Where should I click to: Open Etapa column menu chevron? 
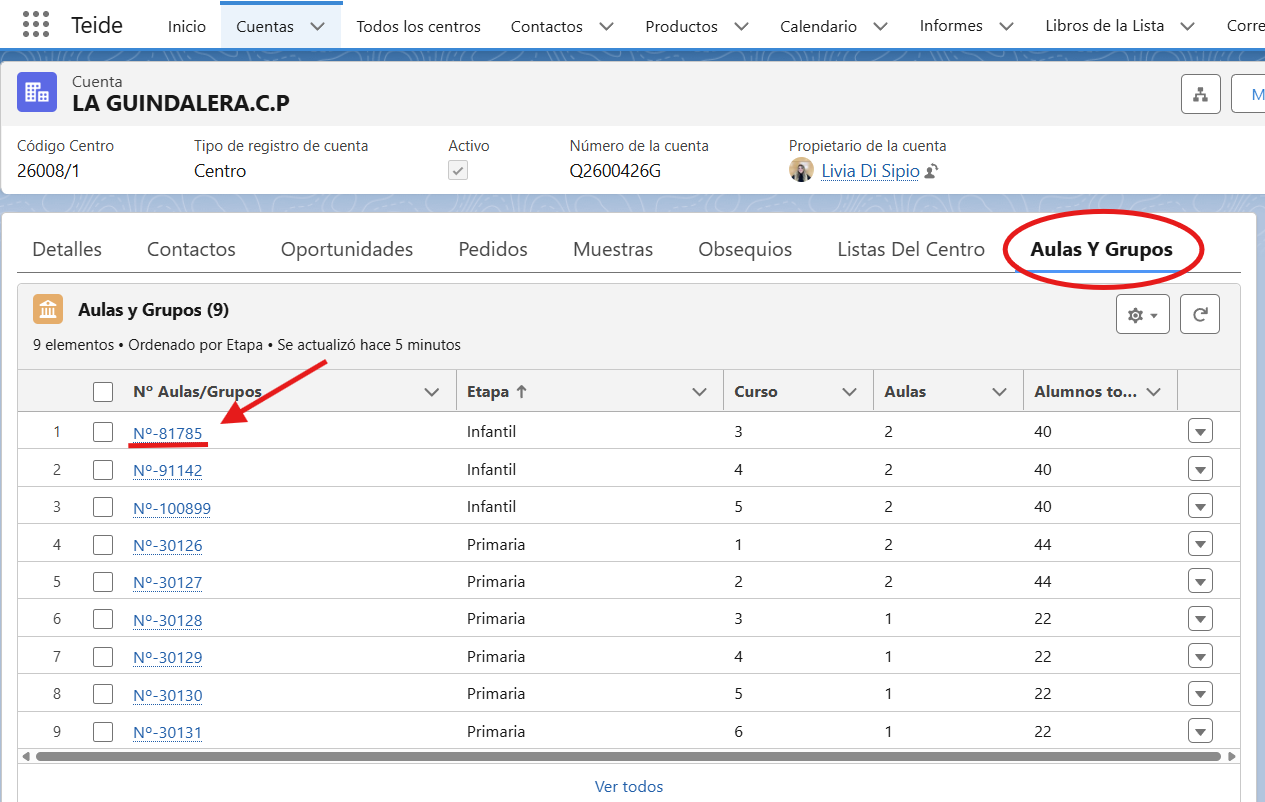700,392
